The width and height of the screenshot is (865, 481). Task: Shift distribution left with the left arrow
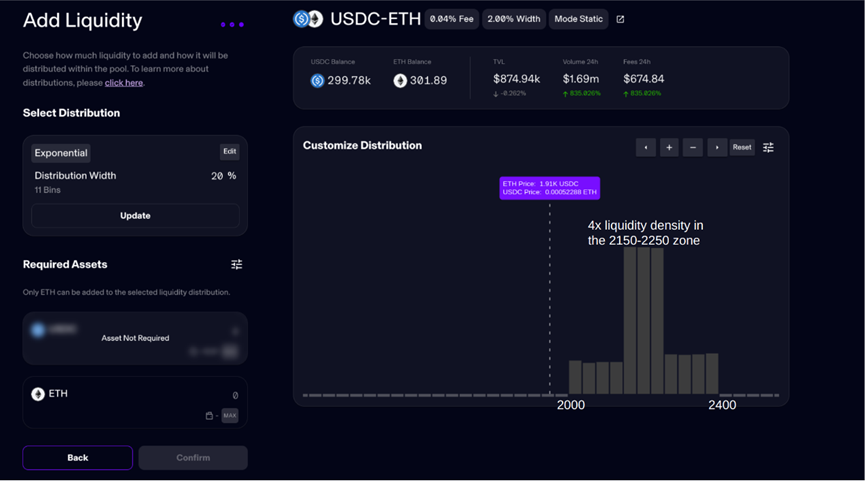point(645,147)
